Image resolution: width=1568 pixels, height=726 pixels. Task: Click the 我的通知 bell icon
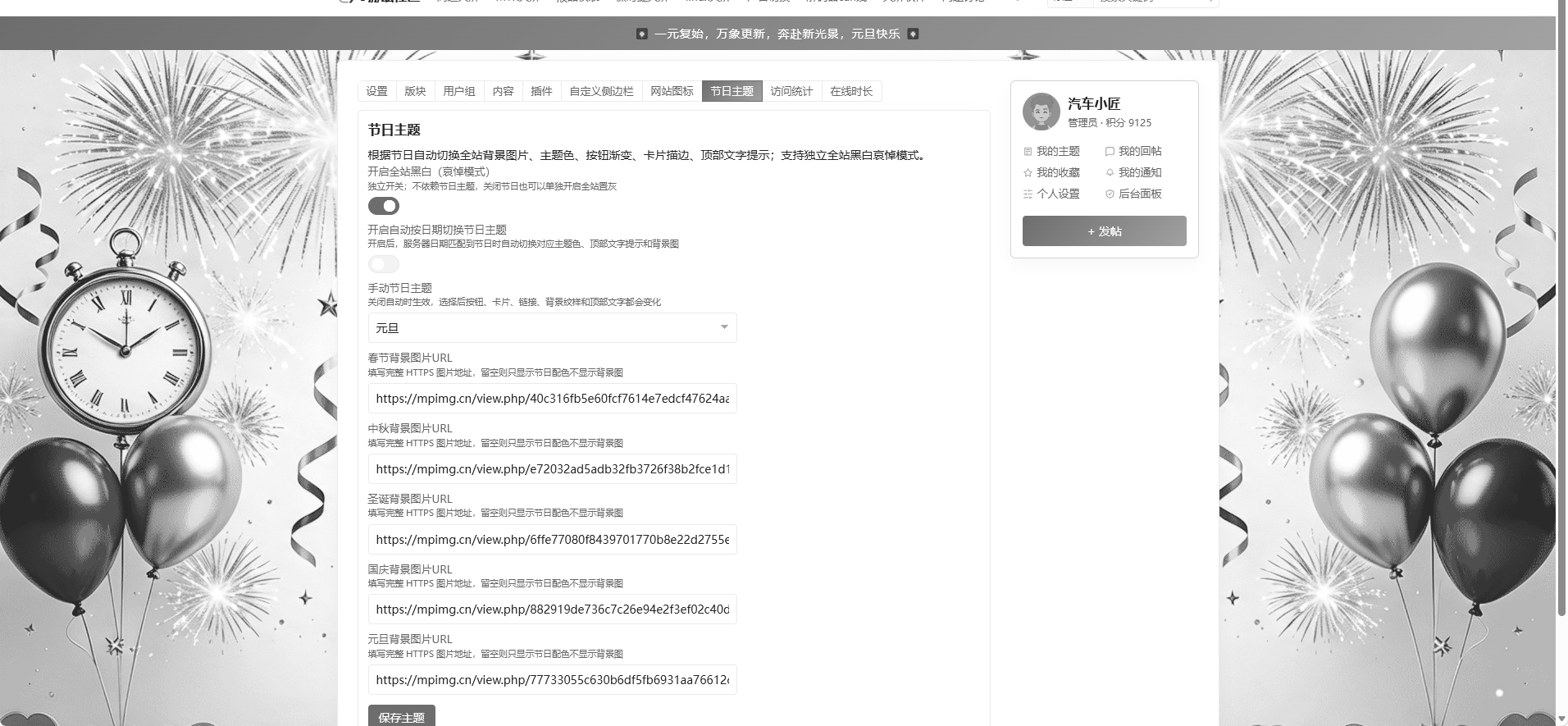pyautogui.click(x=1110, y=173)
